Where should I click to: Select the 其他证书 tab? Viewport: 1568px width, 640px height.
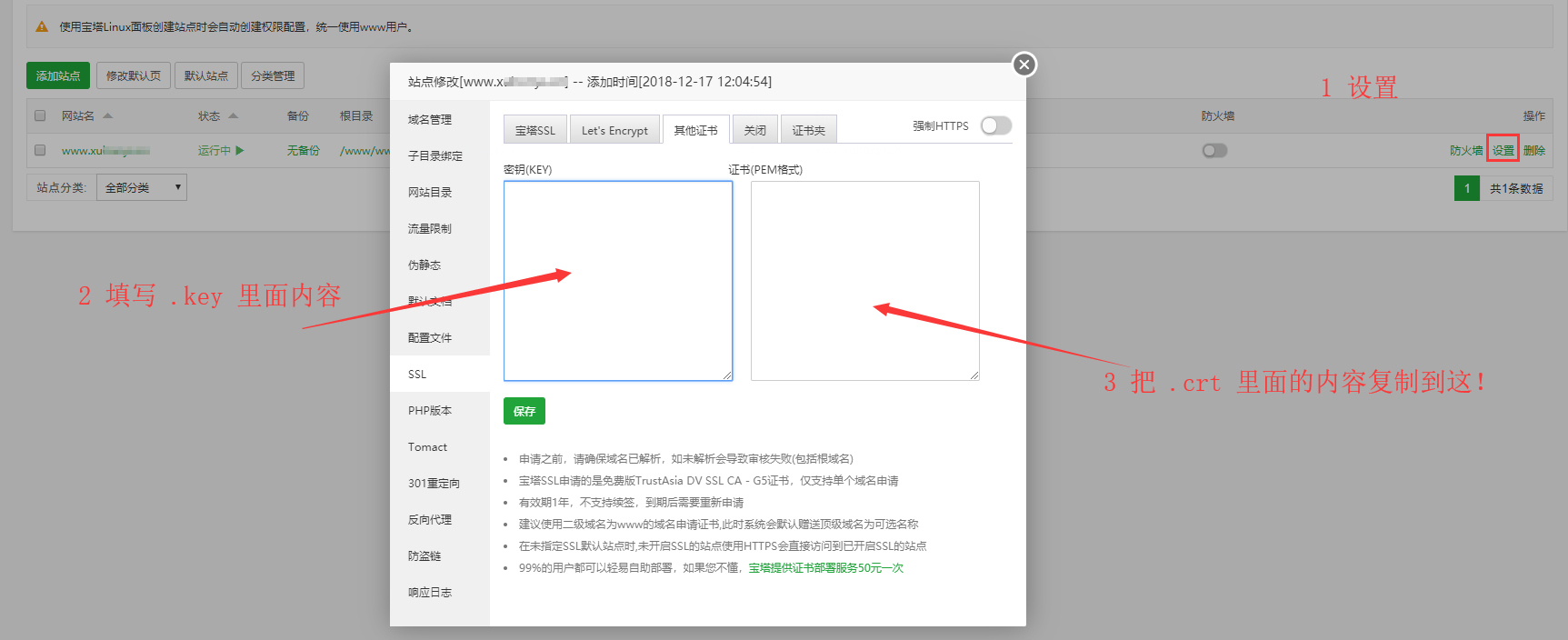[695, 130]
